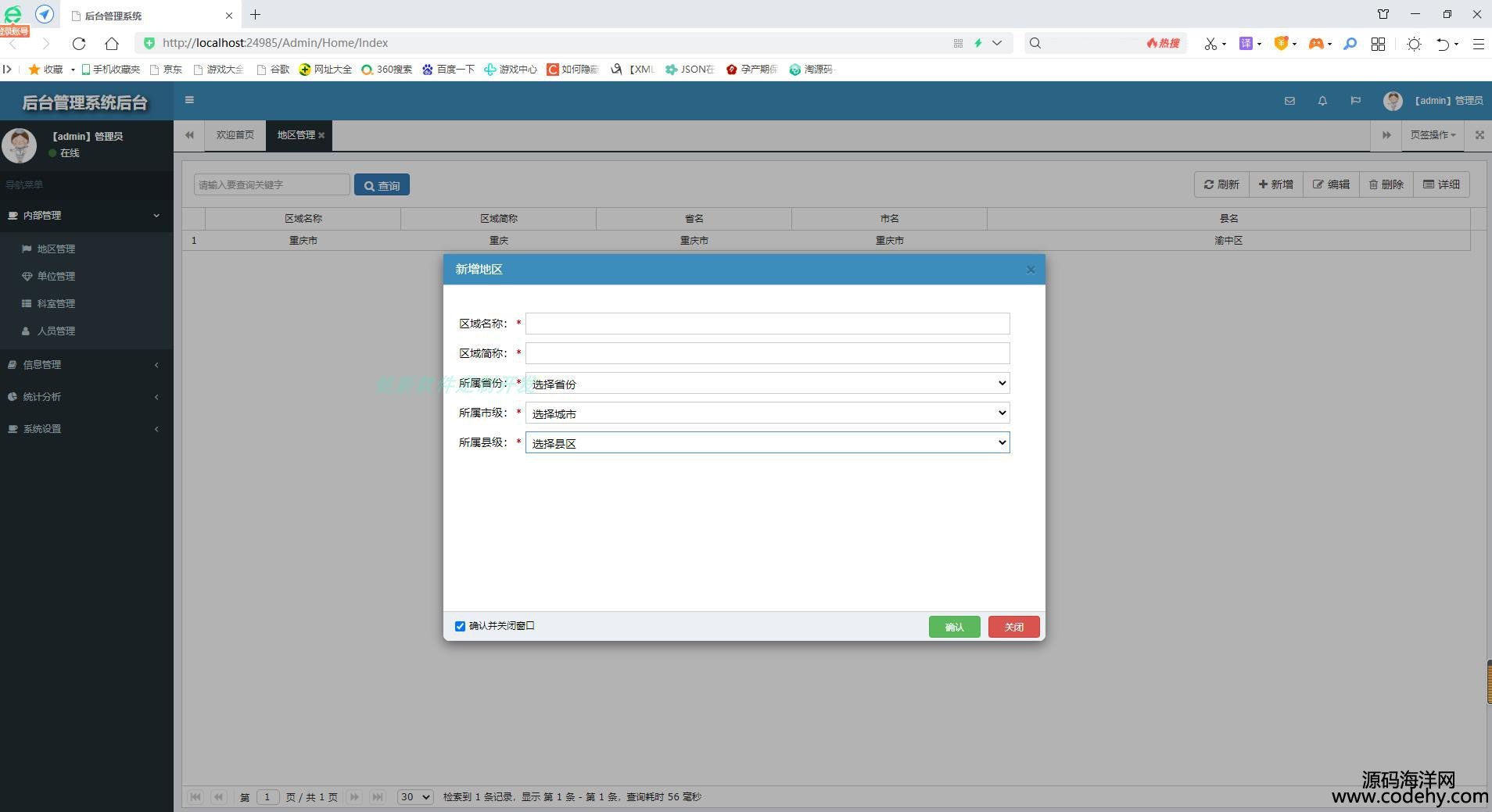Click the green 确认 button

pos(954,627)
